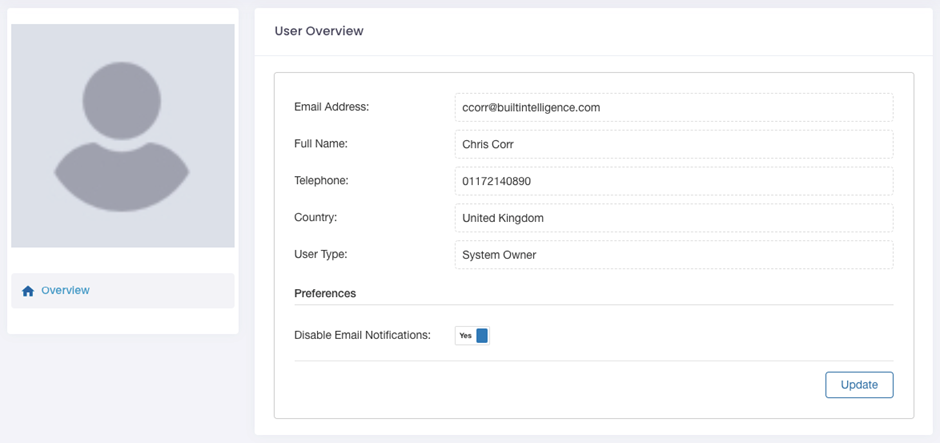Click the Email Address label
940x443 pixels.
pyautogui.click(x=332, y=107)
